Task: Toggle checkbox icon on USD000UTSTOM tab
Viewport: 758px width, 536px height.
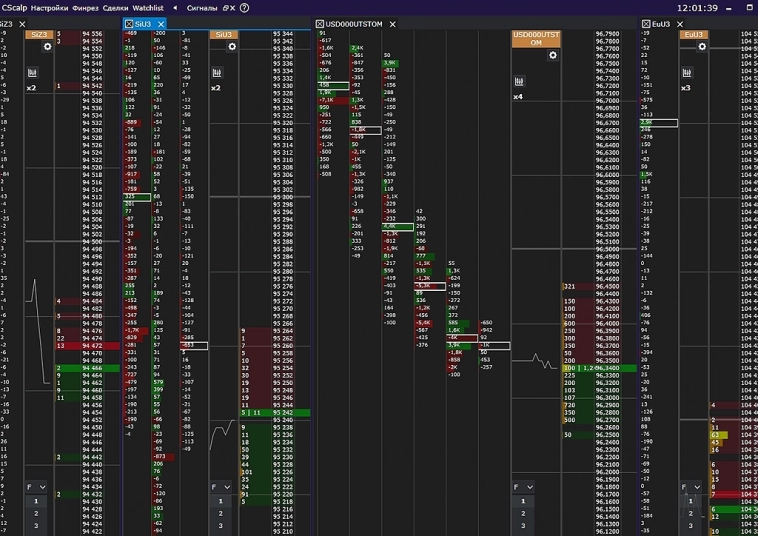Action: point(320,23)
